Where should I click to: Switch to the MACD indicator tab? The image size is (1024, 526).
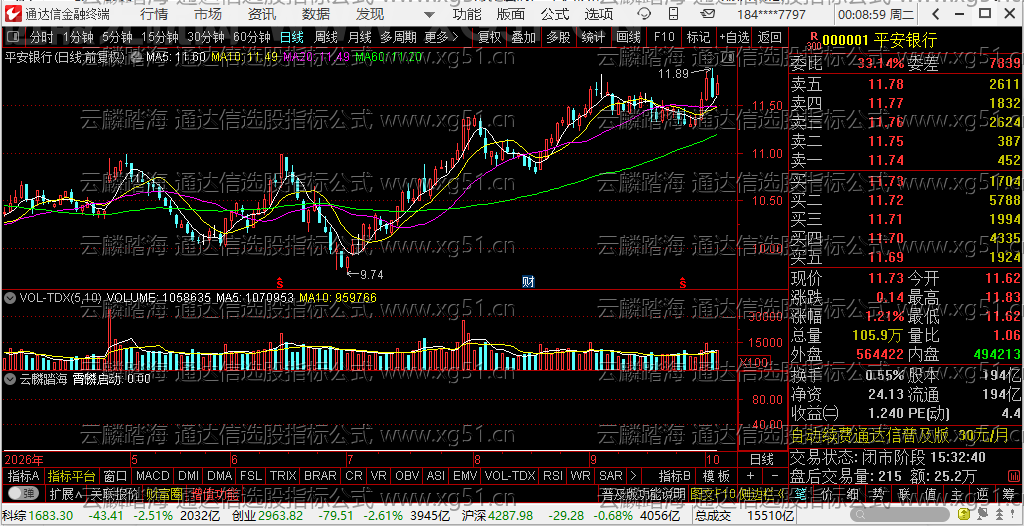(152, 475)
